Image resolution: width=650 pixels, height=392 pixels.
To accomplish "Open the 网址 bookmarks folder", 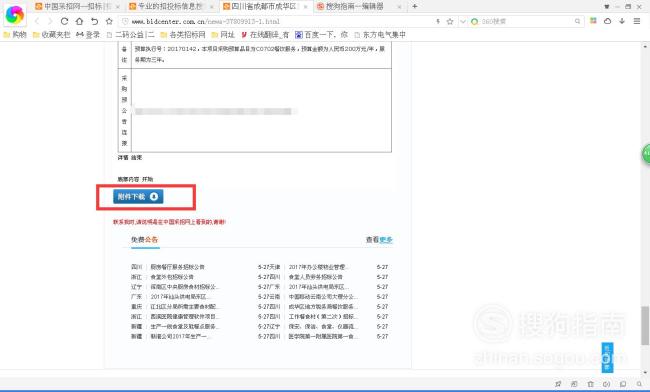I will point(223,35).
